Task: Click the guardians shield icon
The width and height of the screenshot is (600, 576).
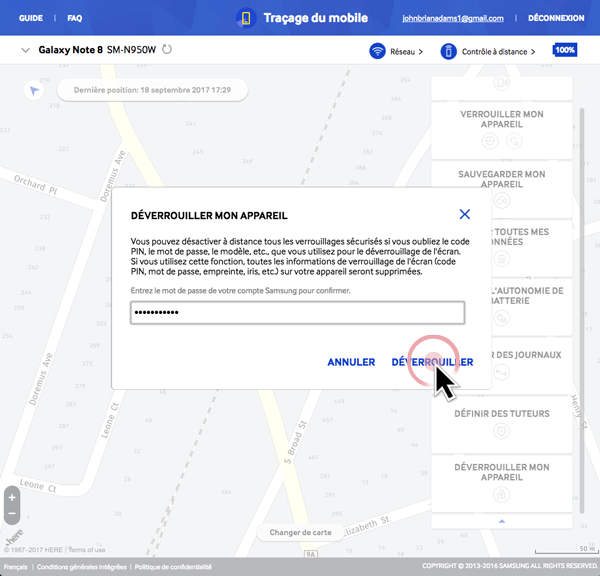Action: point(501,431)
